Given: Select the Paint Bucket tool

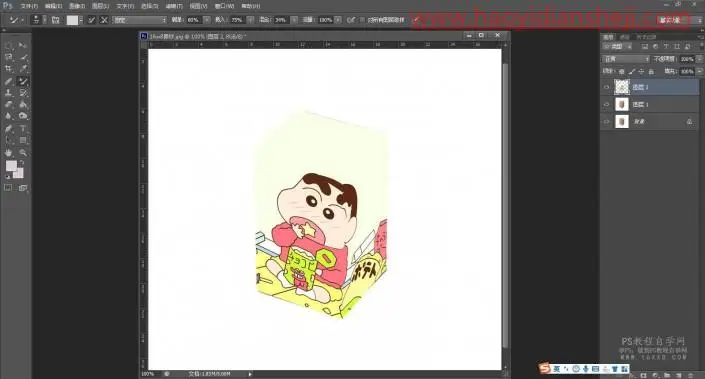Looking at the screenshot, I should click(x=23, y=104).
